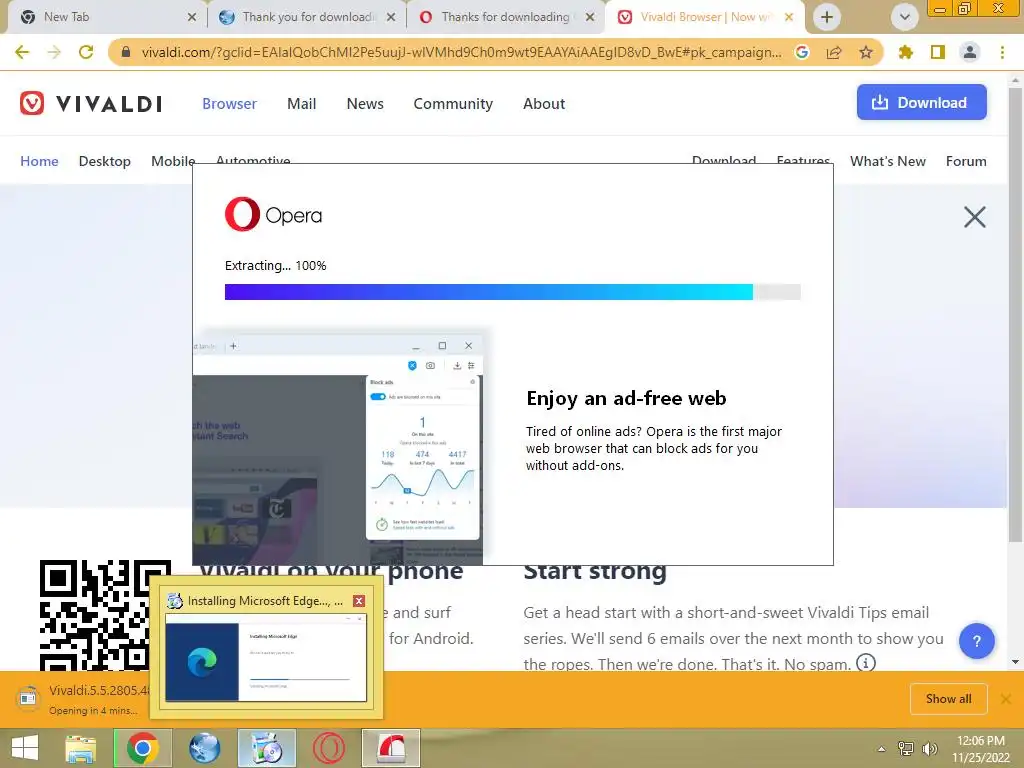Open the News menu item
This screenshot has width=1024, height=768.
365,103
